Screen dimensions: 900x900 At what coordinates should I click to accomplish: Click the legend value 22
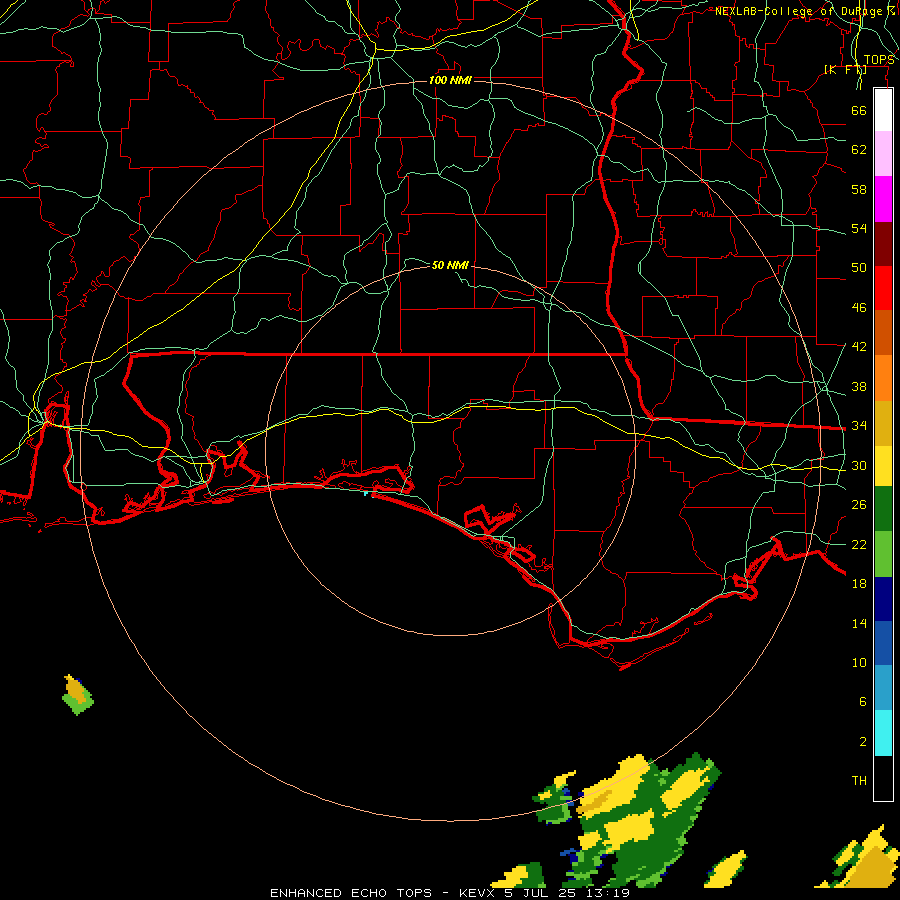point(859,544)
